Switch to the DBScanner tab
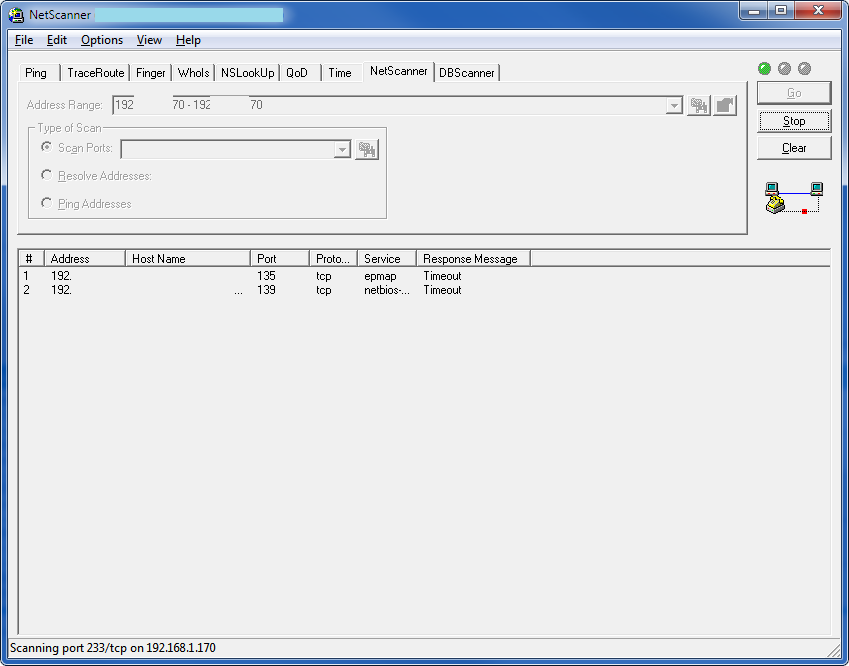Screen dimensions: 849x666 (466, 73)
